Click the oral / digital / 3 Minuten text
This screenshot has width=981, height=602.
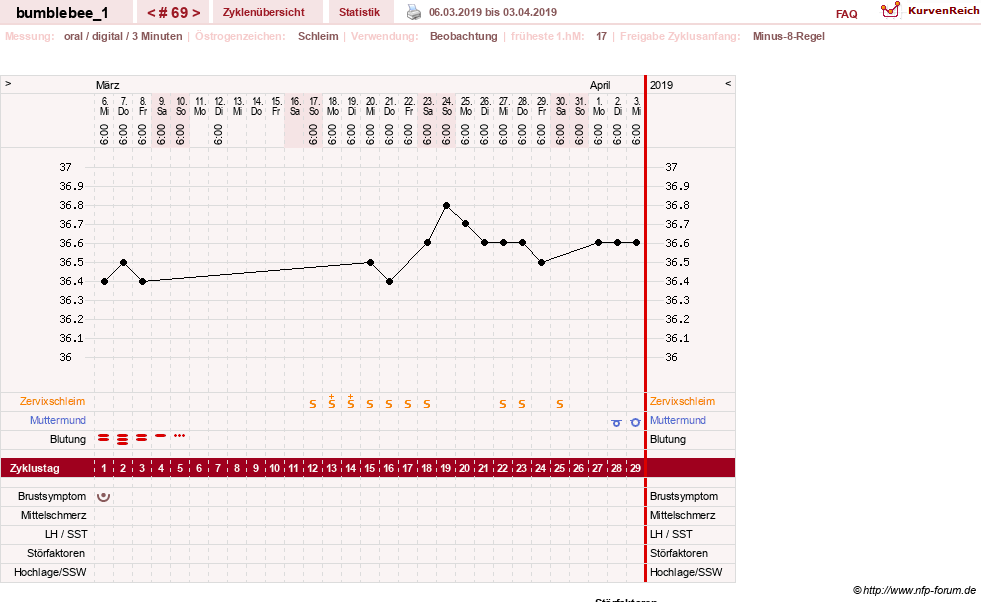pos(123,36)
